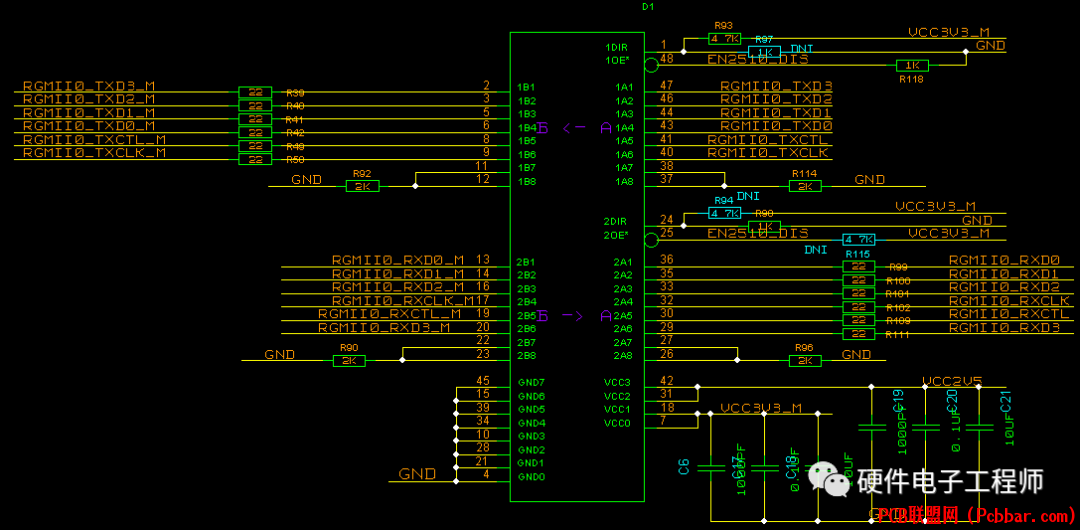Viewport: 1080px width, 530px height.
Task: Pick the 4.7K DNI resistor R115
Action: coord(859,240)
